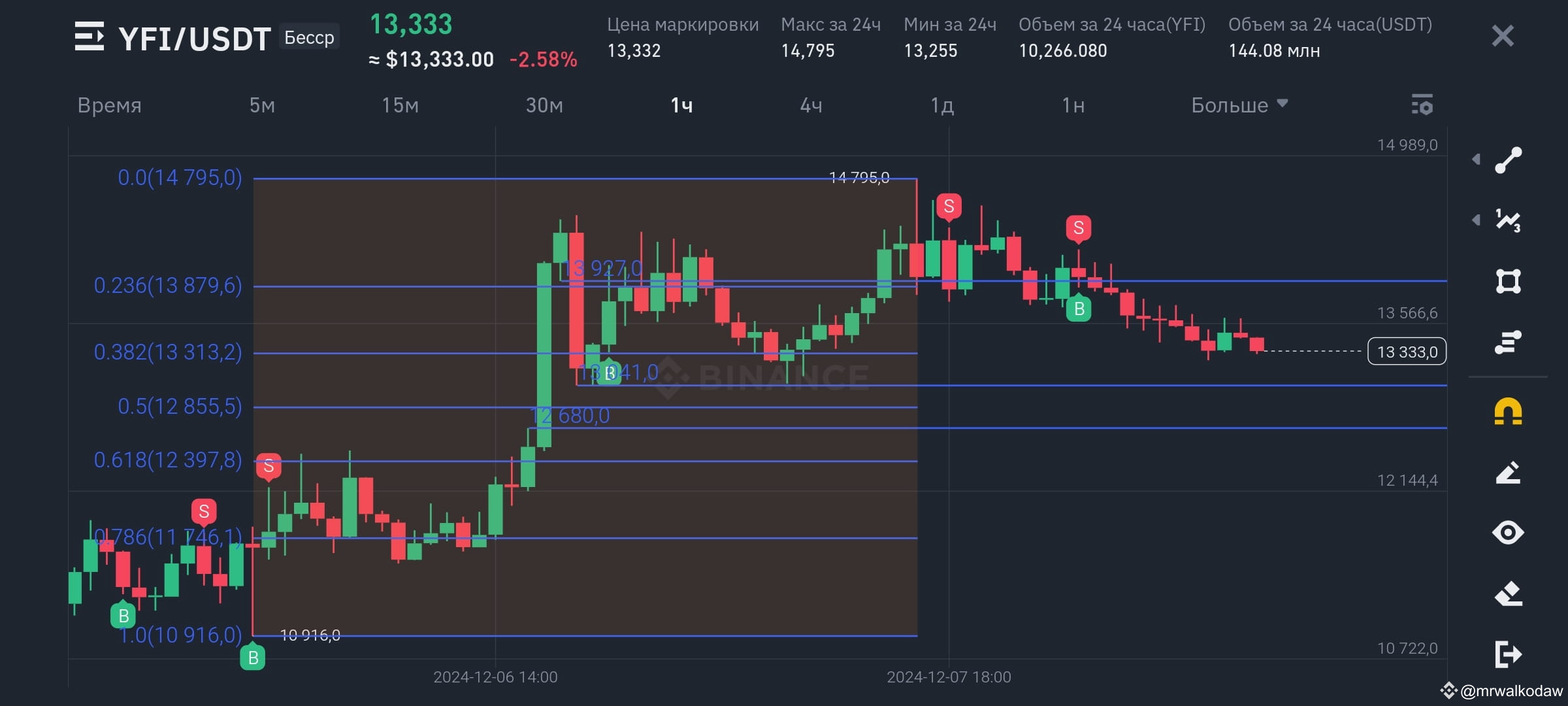Toggle visibility of chart drawings

tap(1509, 532)
